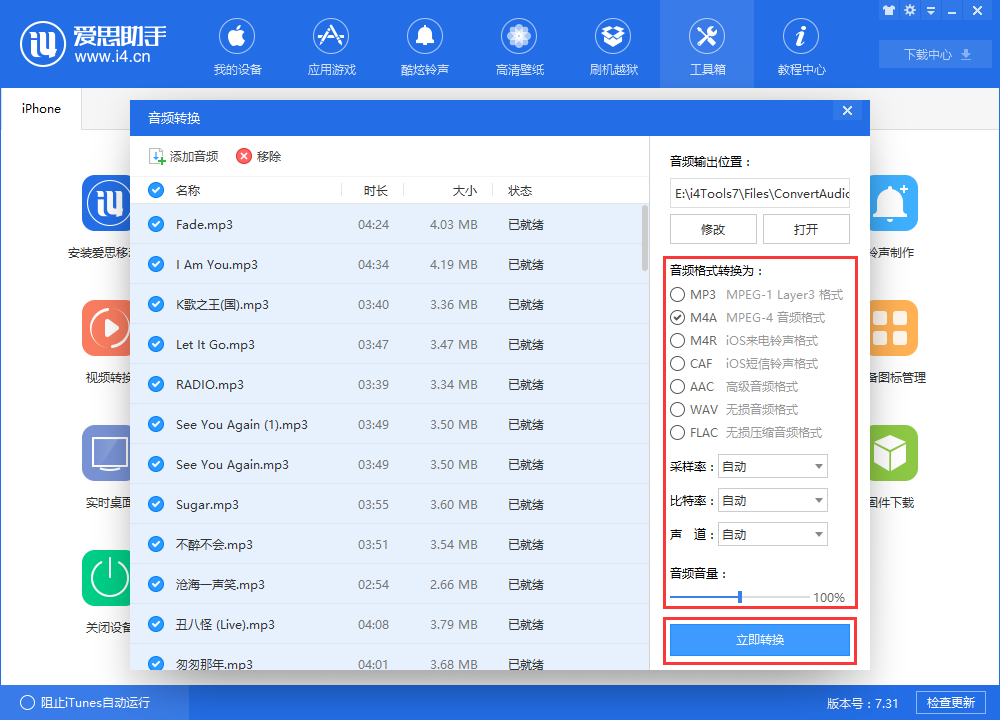
Task: Click the 移除 remove icon
Action: click(x=244, y=157)
